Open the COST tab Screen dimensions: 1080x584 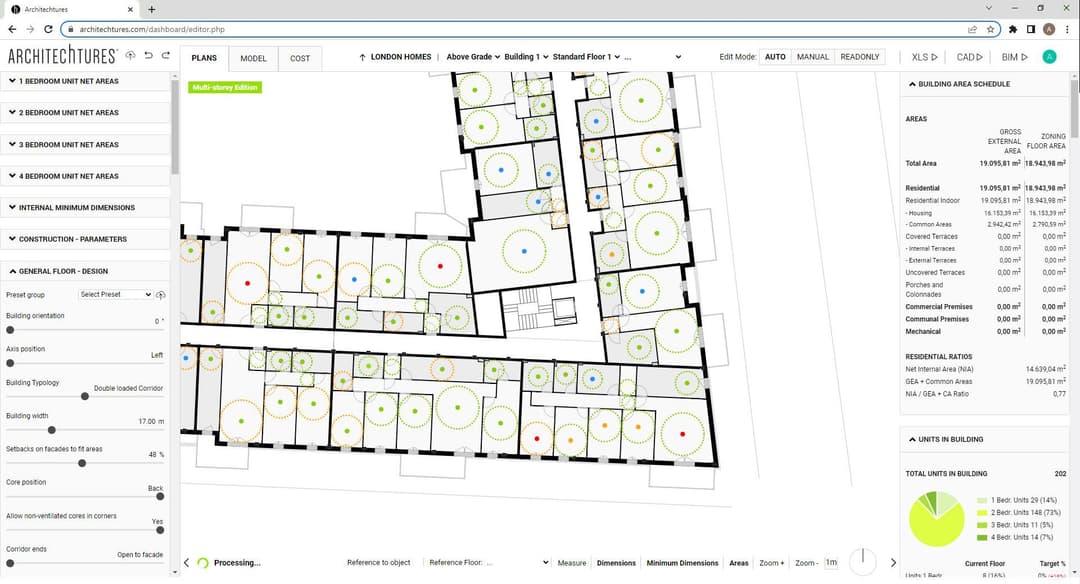pyautogui.click(x=300, y=58)
